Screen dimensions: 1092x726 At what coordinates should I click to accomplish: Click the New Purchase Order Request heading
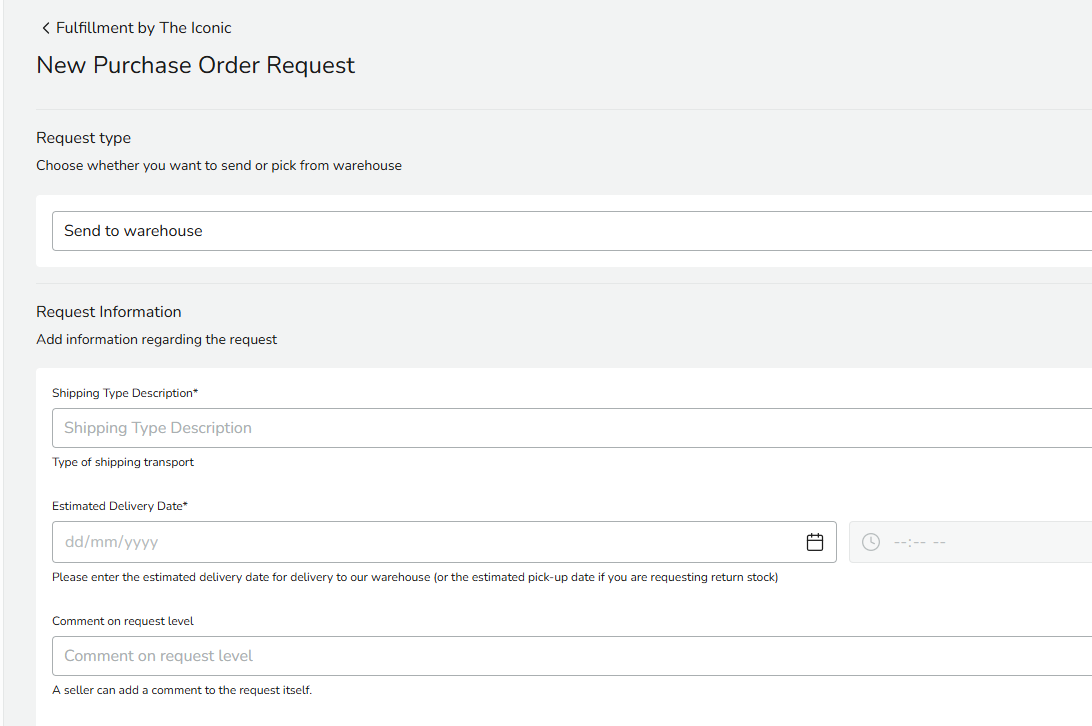pyautogui.click(x=196, y=65)
